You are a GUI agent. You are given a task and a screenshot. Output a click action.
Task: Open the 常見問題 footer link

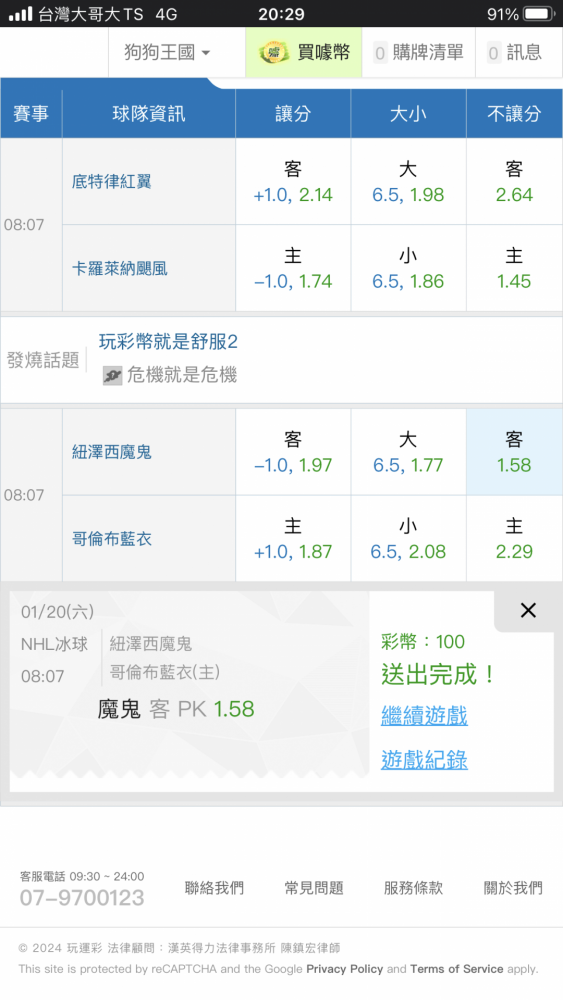pyautogui.click(x=314, y=888)
